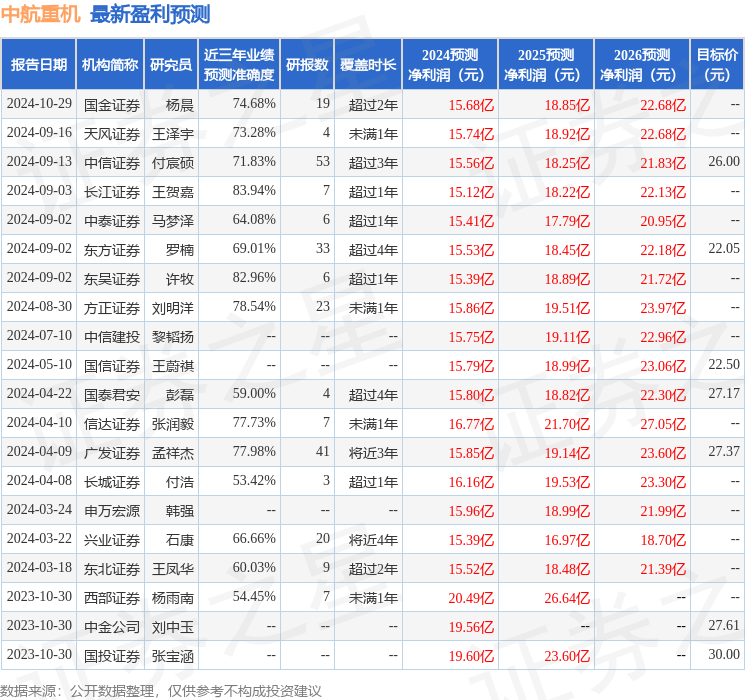This screenshot has width=745, height=700.
Task: Click target price 26.00
Action: pos(724,162)
